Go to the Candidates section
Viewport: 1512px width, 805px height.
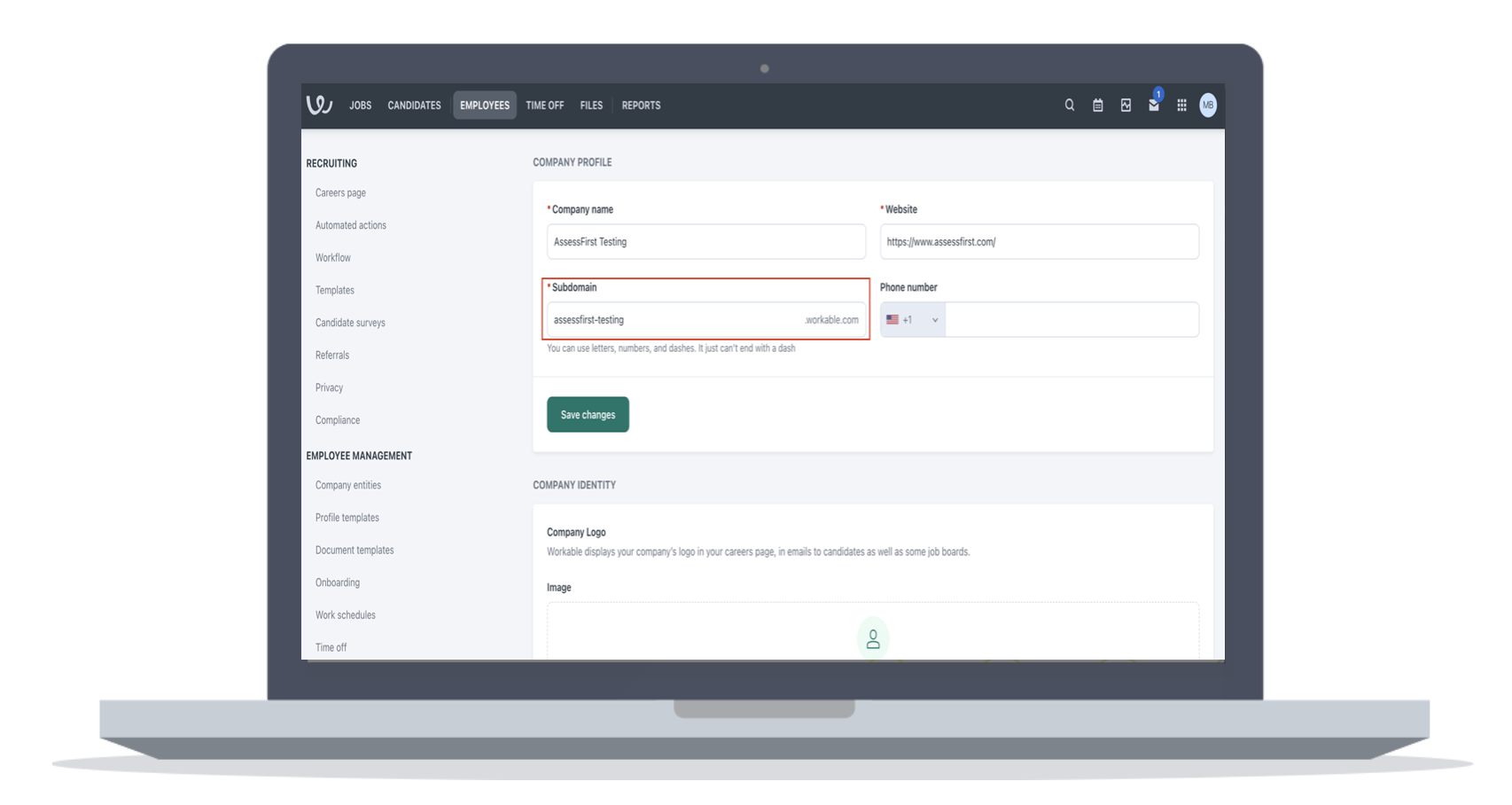click(x=413, y=105)
